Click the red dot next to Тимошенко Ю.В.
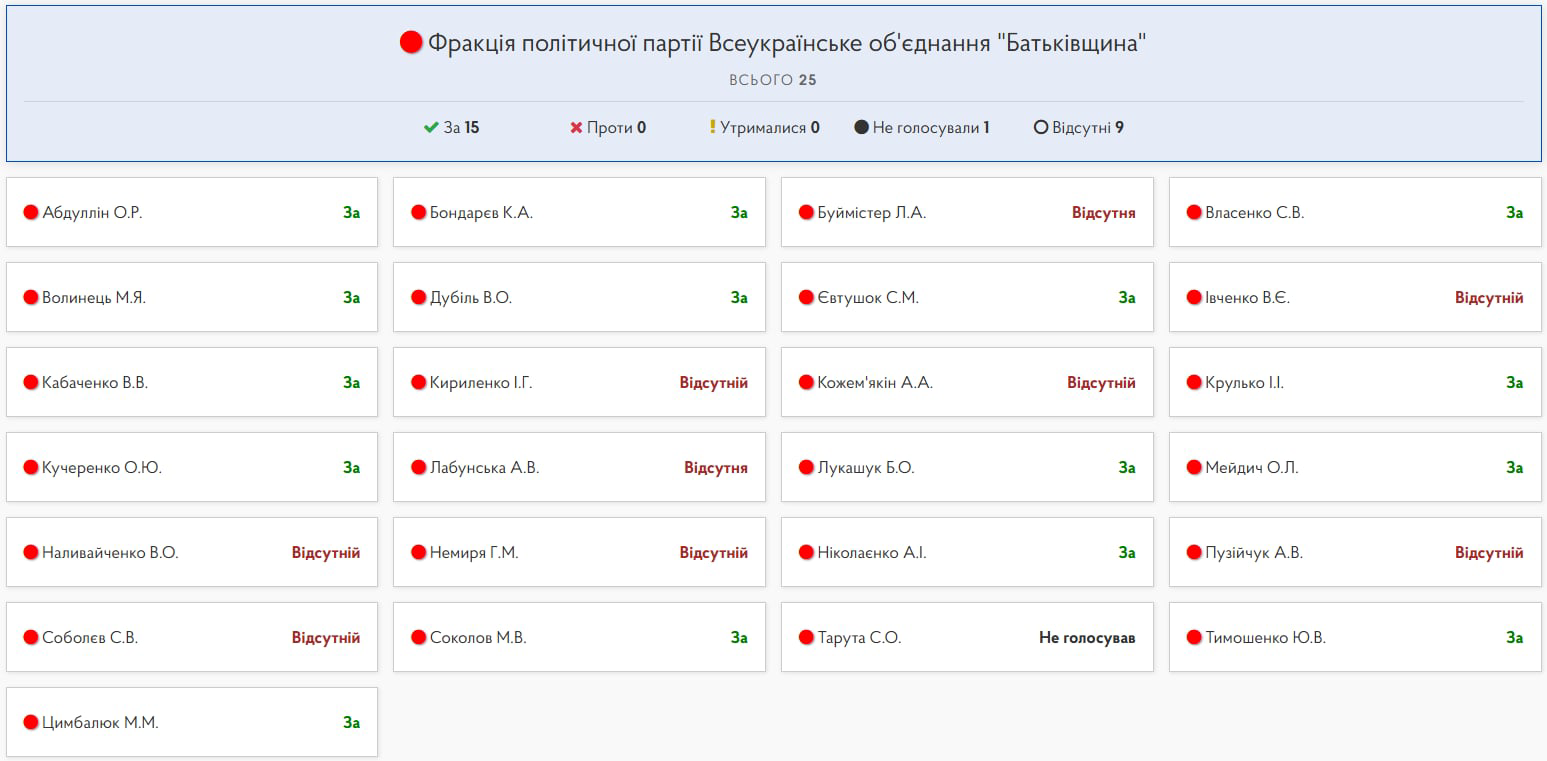 pyautogui.click(x=1193, y=638)
